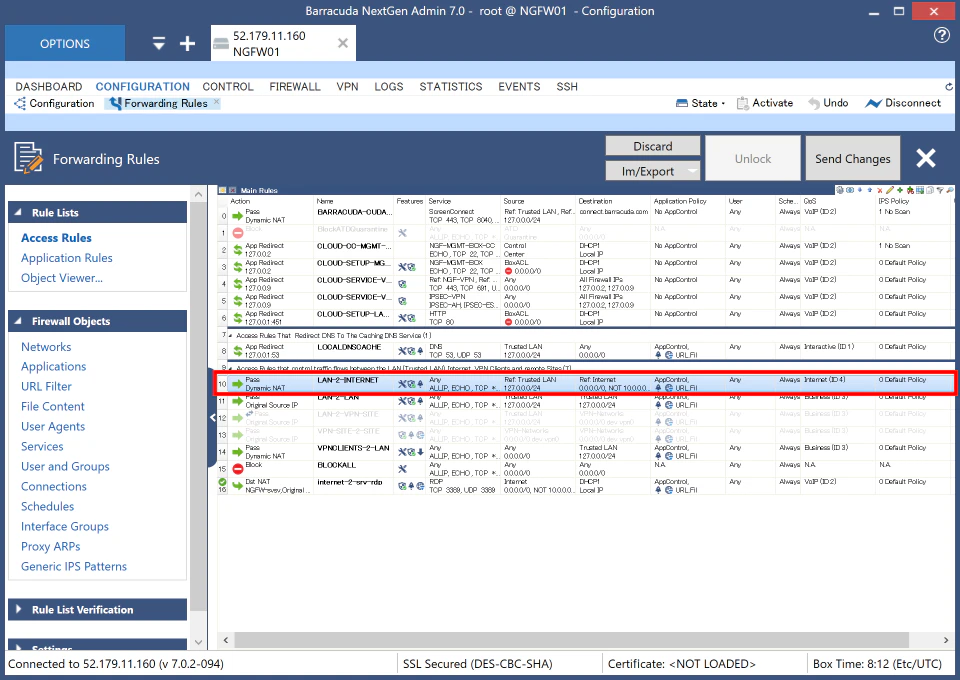960x680 pixels.
Task: Click green pass arrow of BARRACUDA-CUDA rule
Action: (x=238, y=215)
